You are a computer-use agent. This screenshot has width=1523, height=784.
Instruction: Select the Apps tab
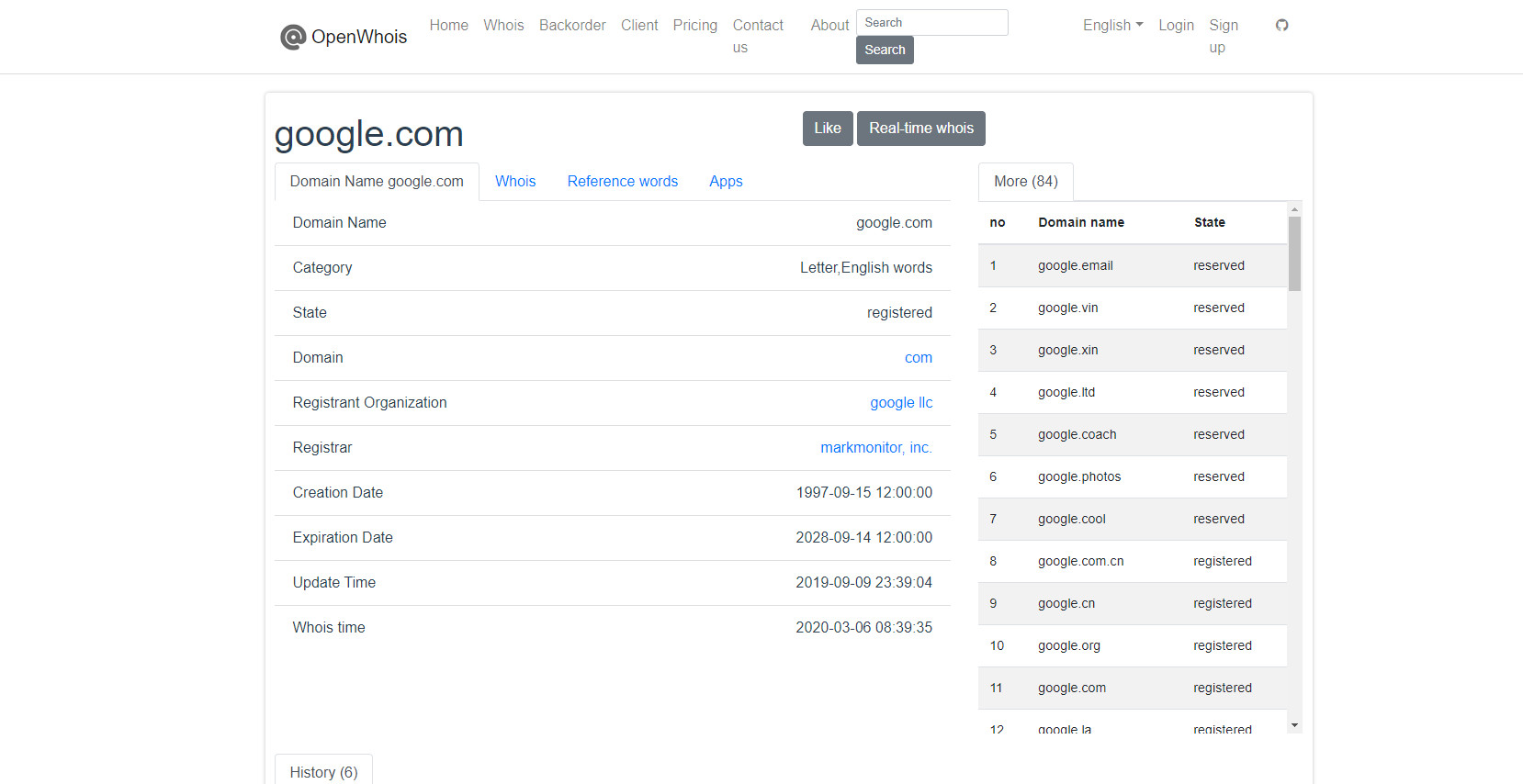click(726, 182)
